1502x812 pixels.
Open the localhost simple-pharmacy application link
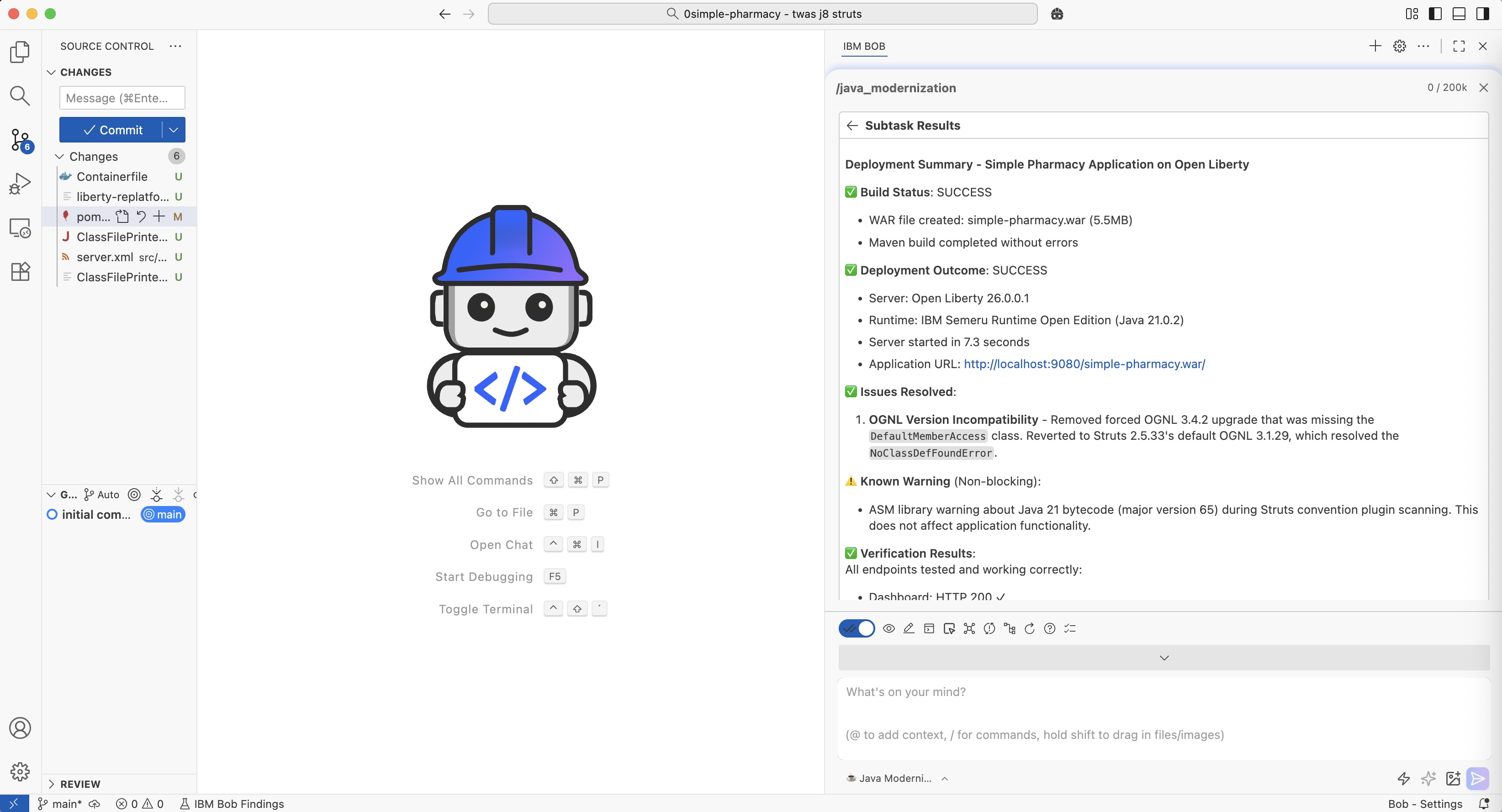pos(1084,364)
